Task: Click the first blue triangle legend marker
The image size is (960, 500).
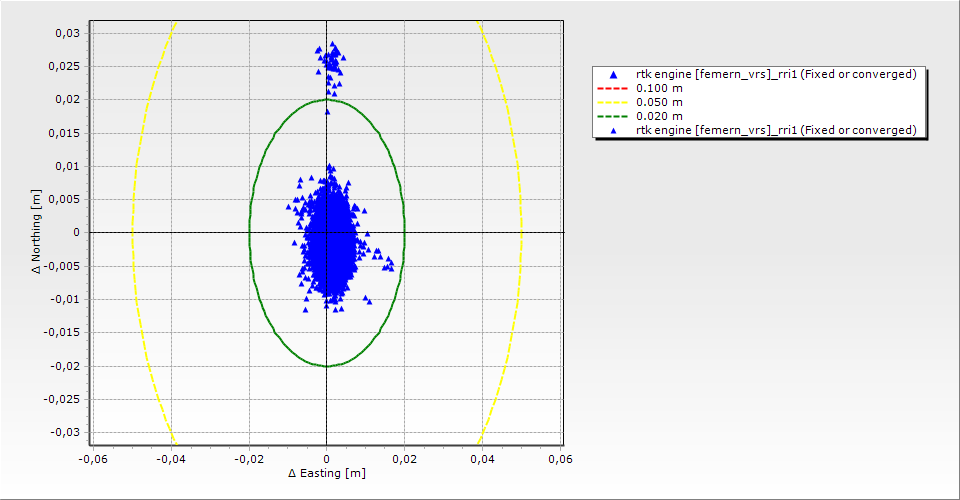Action: coord(614,75)
